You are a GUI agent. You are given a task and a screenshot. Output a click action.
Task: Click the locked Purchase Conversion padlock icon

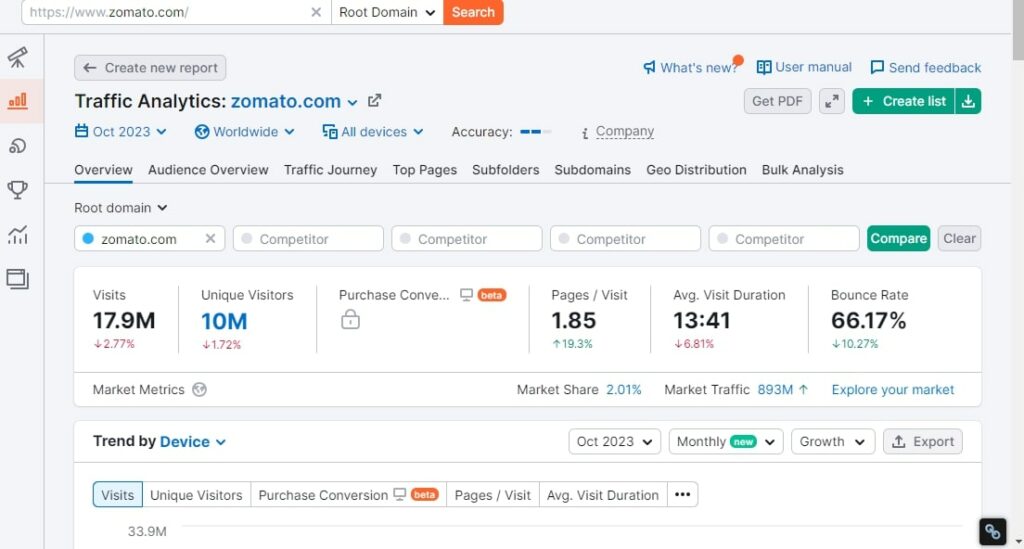point(351,319)
